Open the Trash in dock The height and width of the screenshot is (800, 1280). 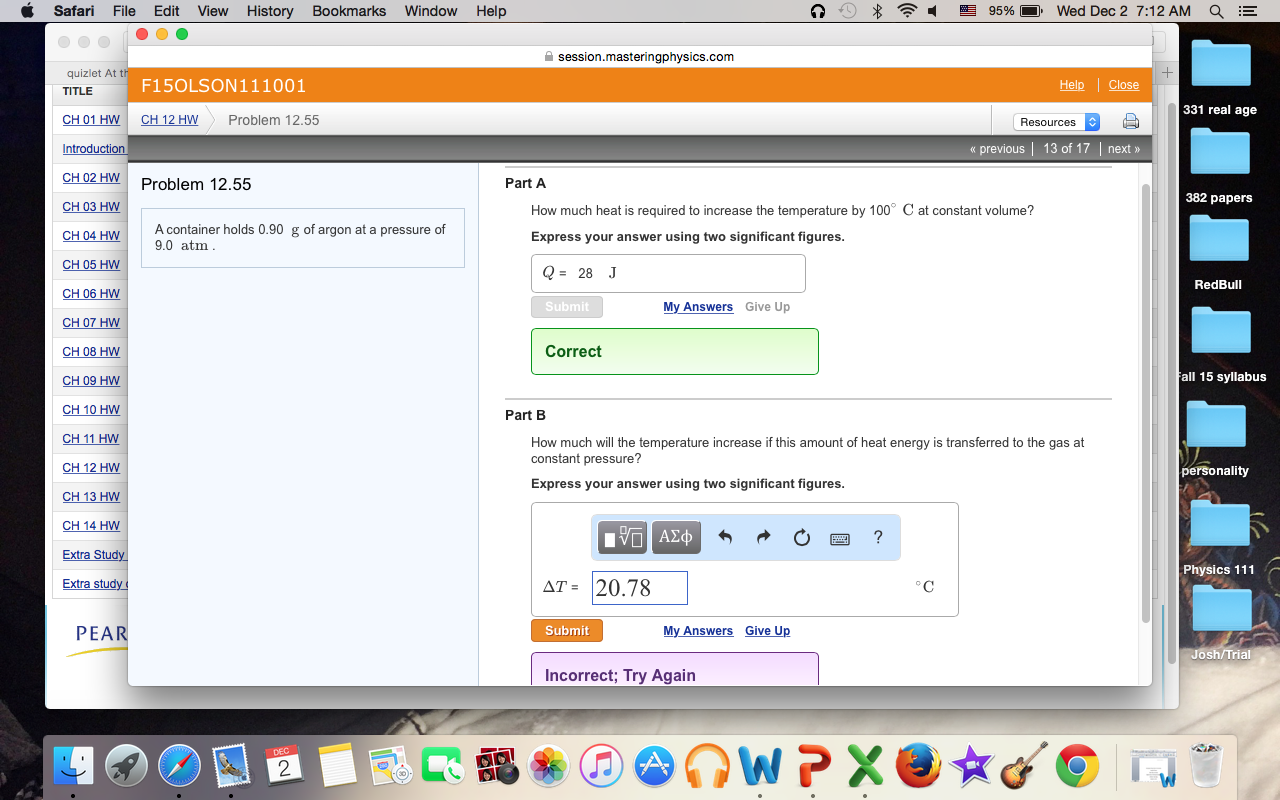tap(1206, 766)
